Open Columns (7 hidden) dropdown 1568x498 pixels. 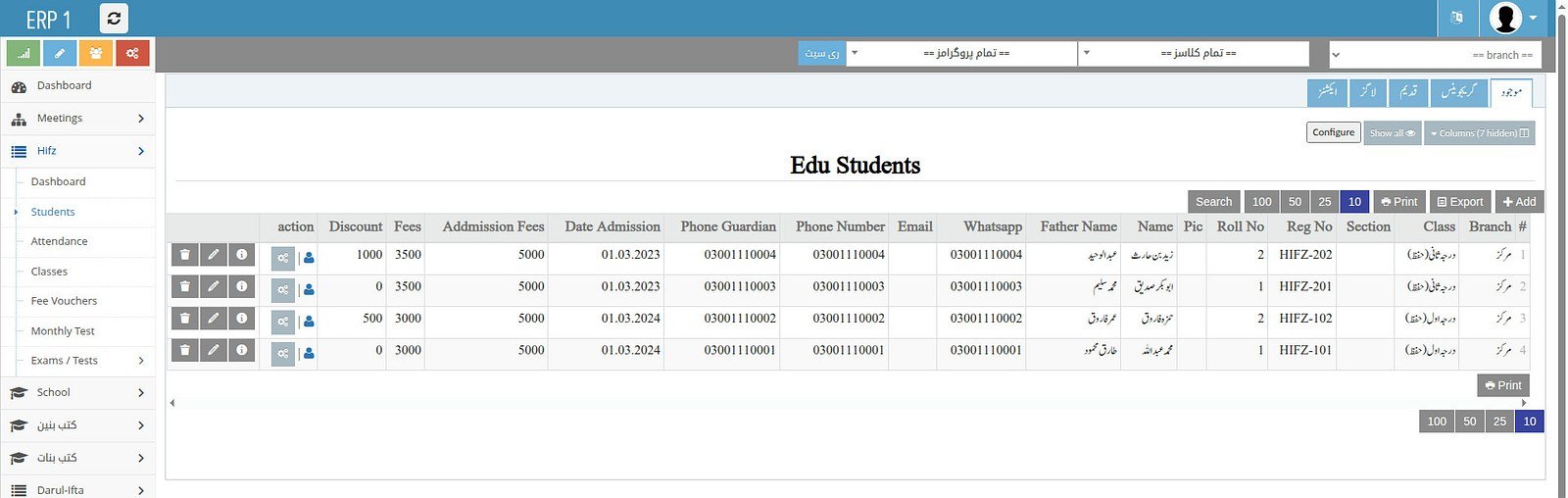pos(1479,133)
